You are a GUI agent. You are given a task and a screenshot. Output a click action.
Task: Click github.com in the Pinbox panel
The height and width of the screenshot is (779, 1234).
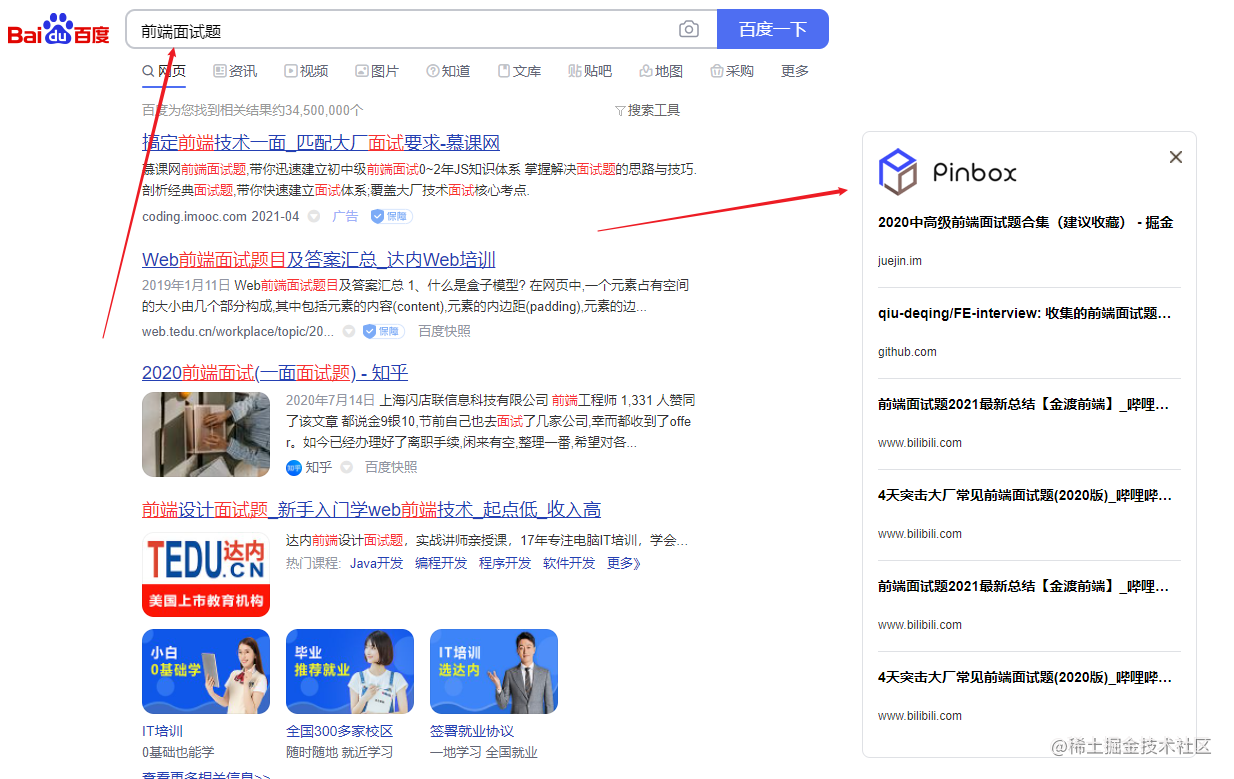pos(908,352)
